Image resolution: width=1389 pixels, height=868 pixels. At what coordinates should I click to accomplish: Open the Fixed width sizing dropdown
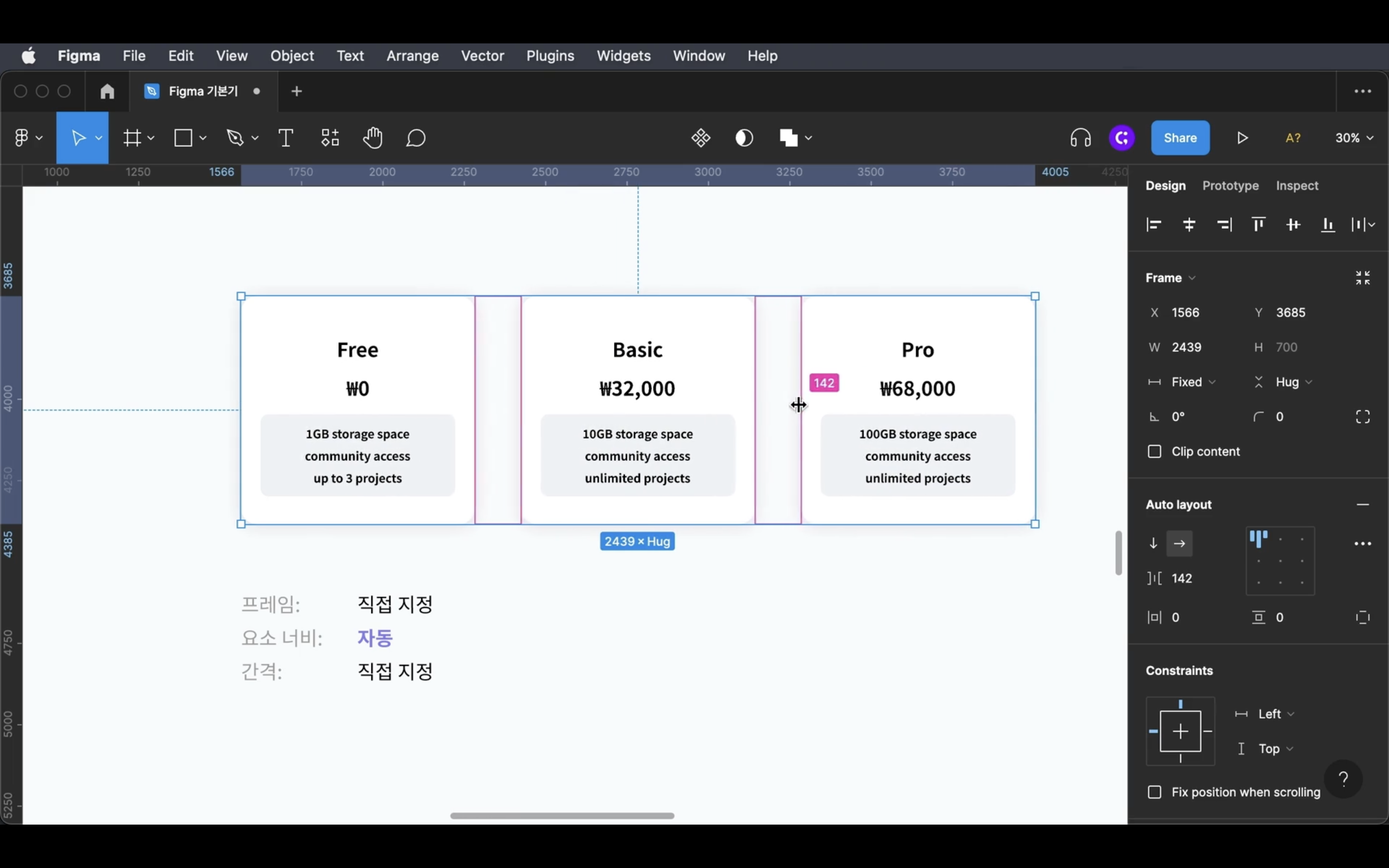click(1193, 382)
